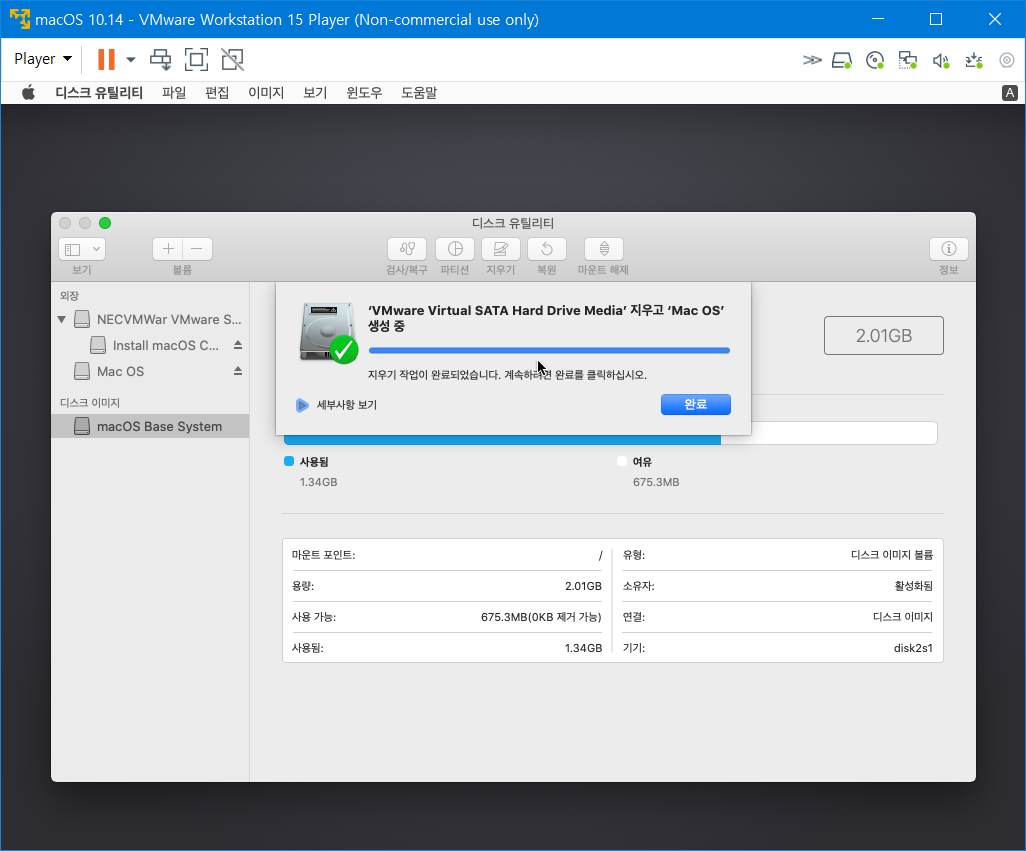1026x851 pixels.
Task: Click the 675.3MB(0KB 제거 가능) value
Action: click(x=540, y=617)
